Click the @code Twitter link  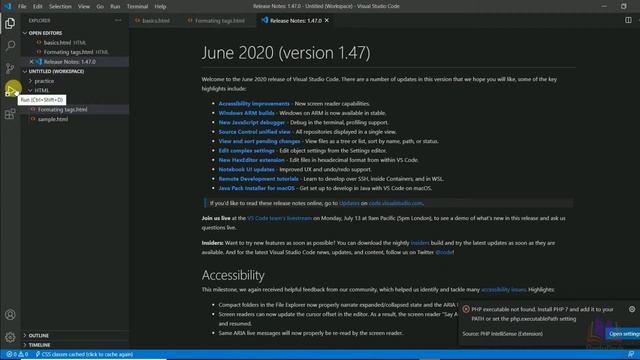[x=444, y=252]
